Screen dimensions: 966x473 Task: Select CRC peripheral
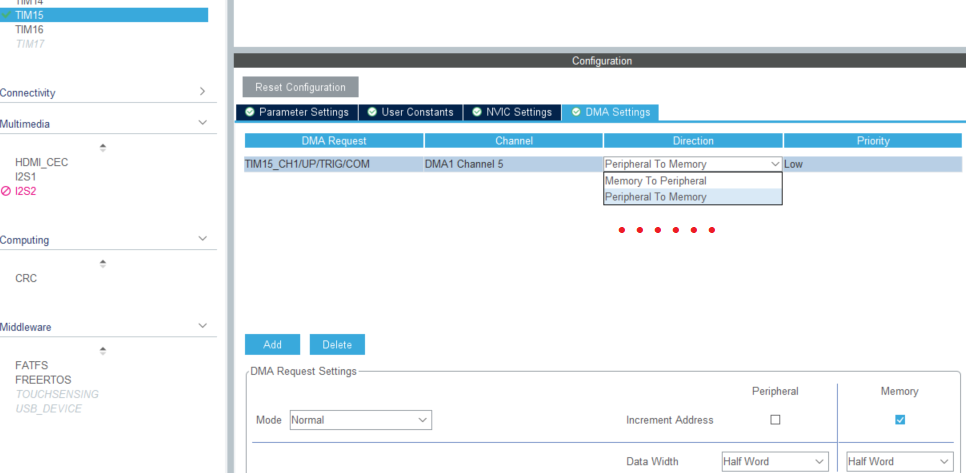pos(26,278)
